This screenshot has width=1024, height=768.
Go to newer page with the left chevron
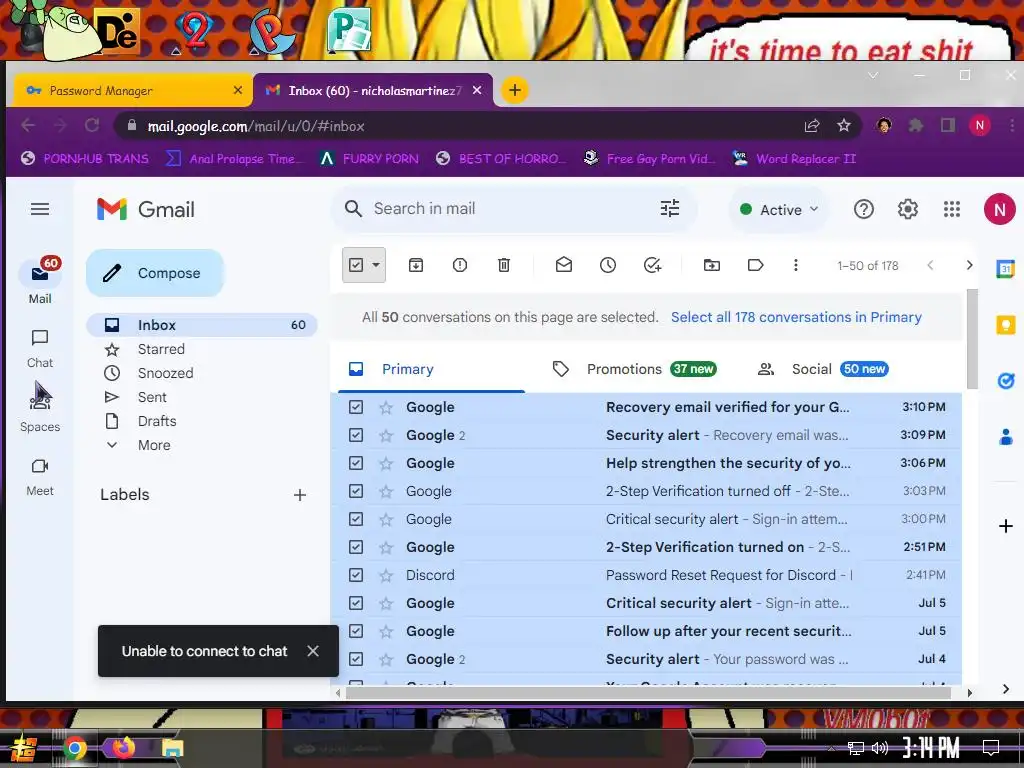point(930,265)
